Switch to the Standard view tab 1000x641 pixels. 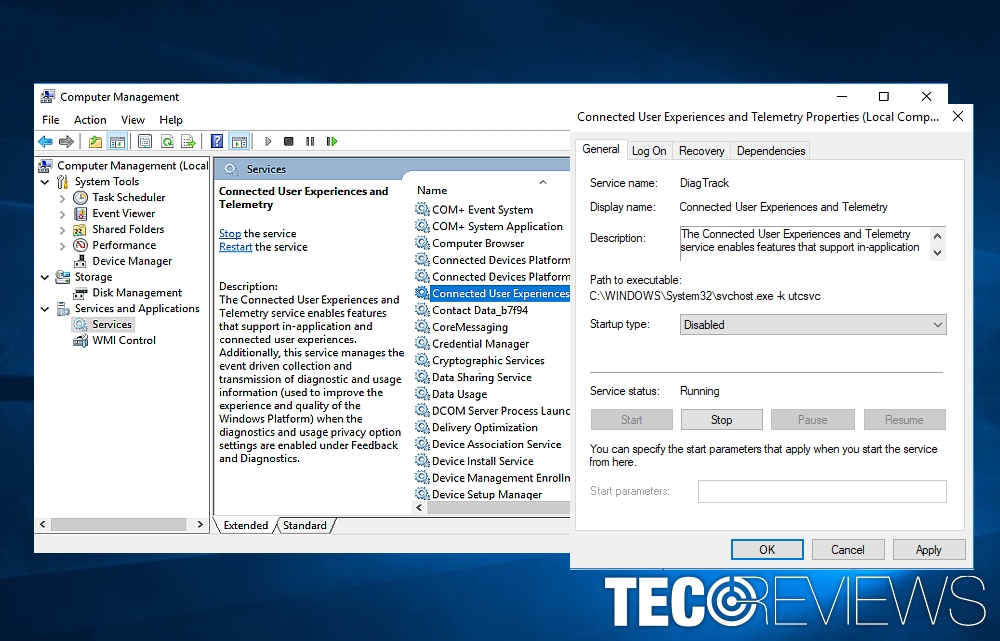click(x=305, y=526)
